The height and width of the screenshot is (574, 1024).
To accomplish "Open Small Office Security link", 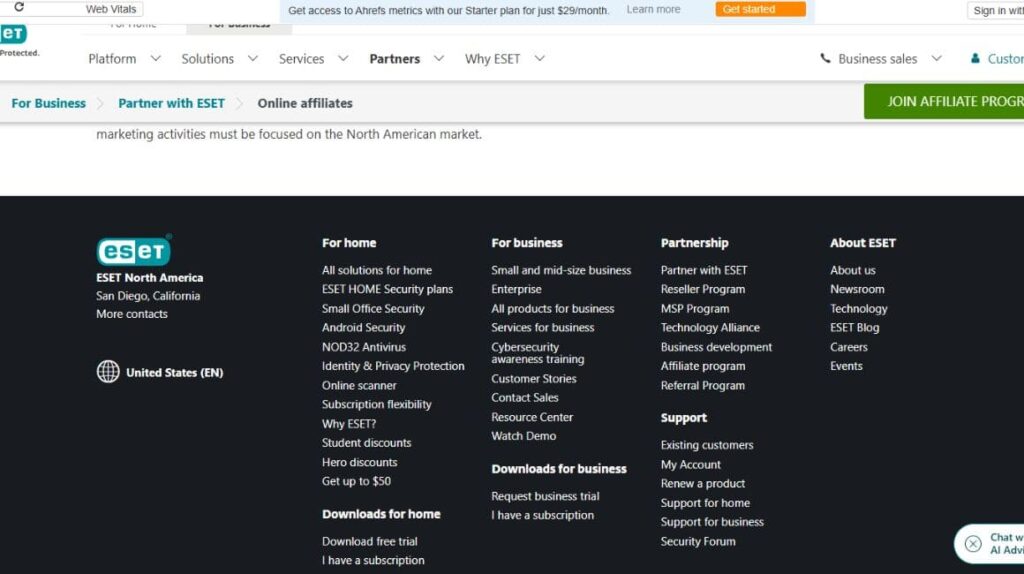I will (x=373, y=308).
